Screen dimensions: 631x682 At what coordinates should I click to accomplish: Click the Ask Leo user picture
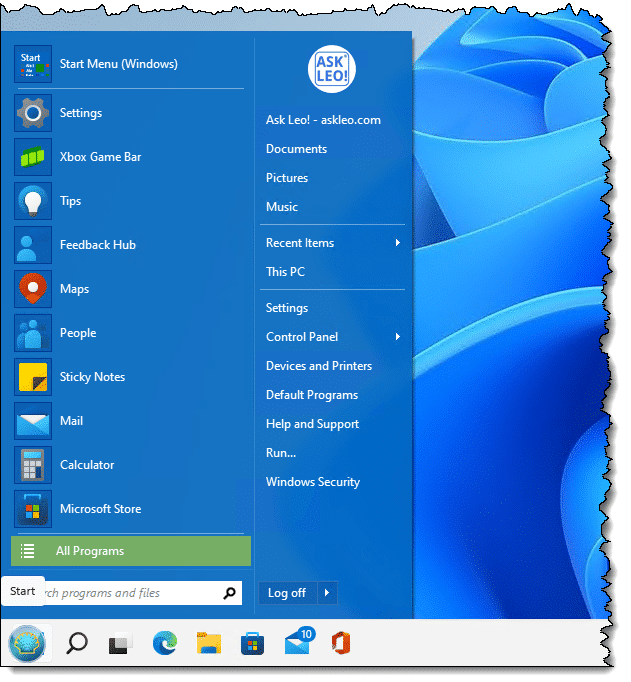(332, 70)
